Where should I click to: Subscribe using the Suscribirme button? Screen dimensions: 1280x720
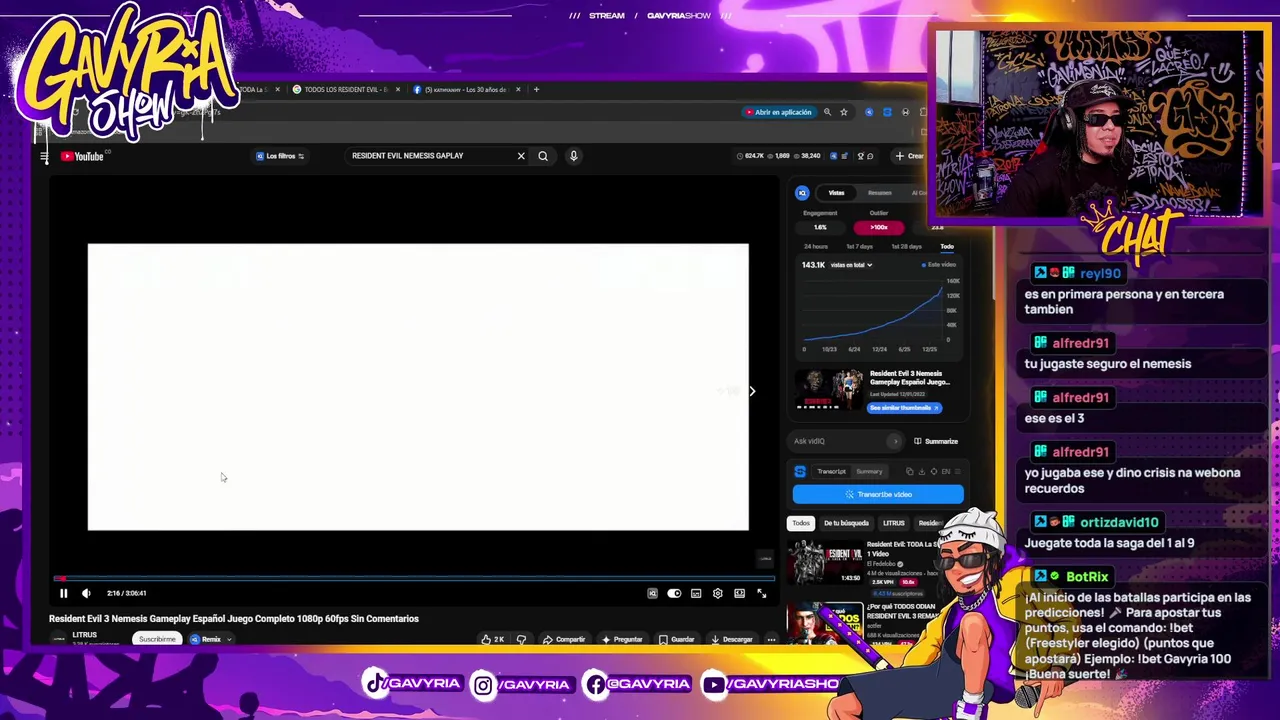[x=157, y=639]
